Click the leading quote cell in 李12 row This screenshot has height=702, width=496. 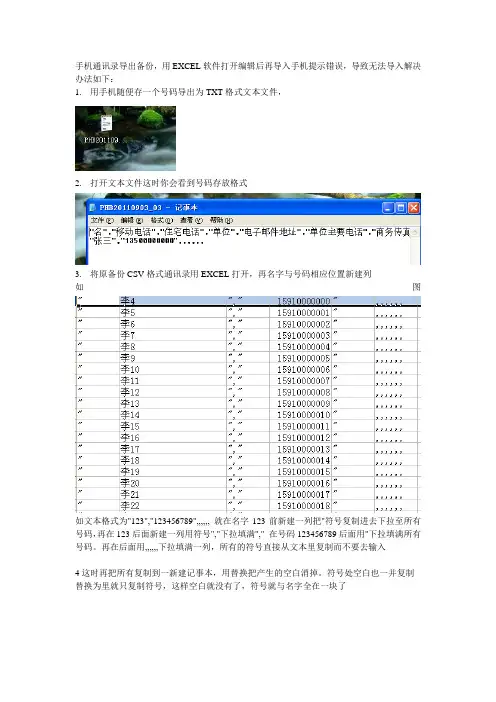pyautogui.click(x=97, y=392)
